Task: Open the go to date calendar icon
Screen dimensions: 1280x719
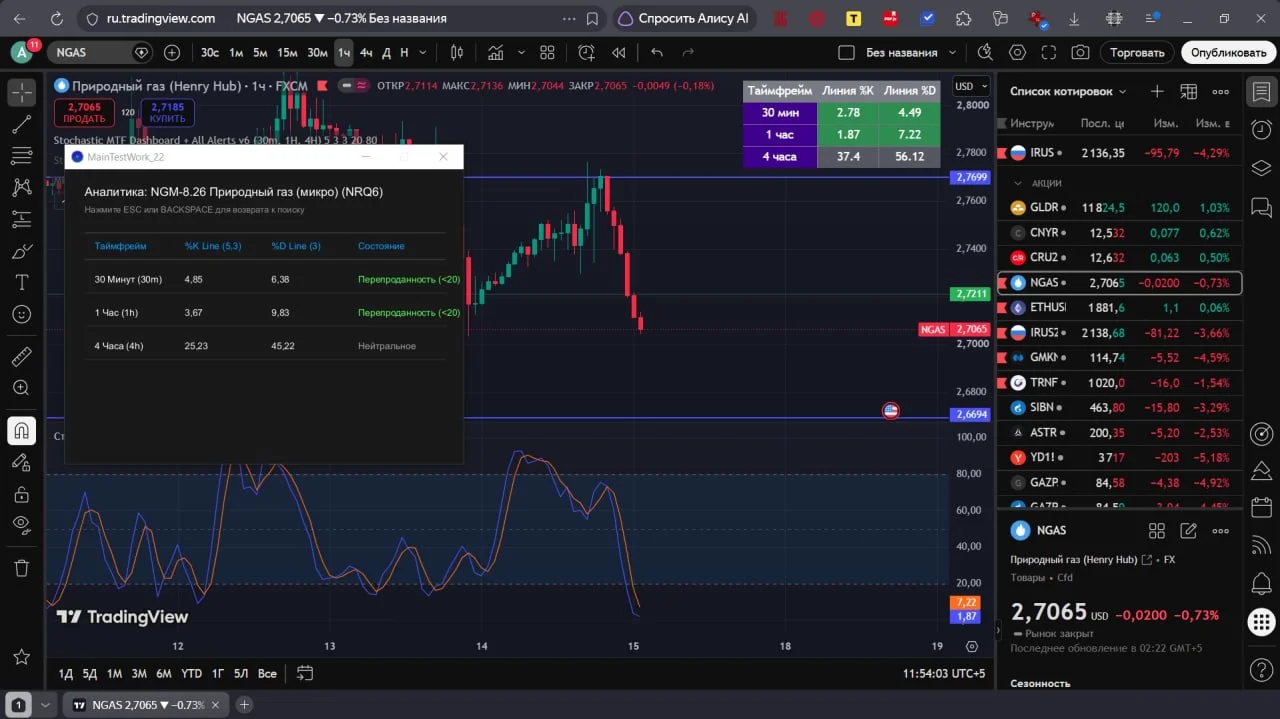Action: 305,673
